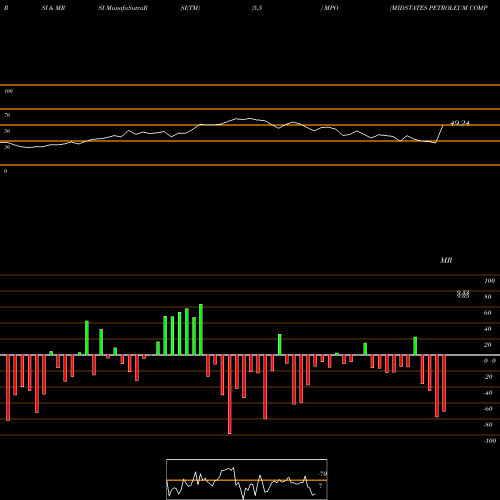The height and width of the screenshot is (500, 500).
Task: Click the 'MR' panel label
Action: tap(446, 260)
